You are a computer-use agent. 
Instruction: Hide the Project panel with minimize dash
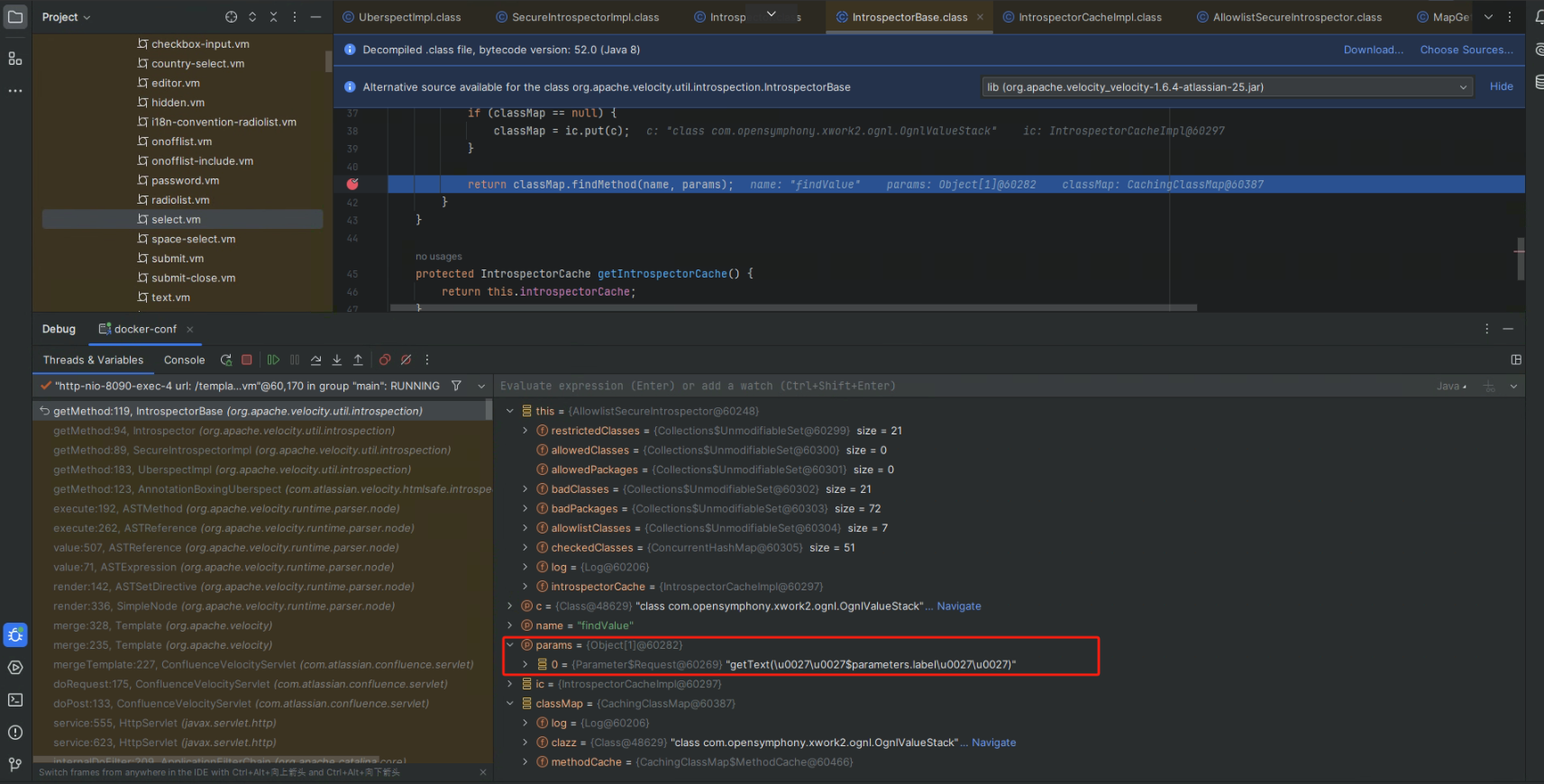[315, 17]
